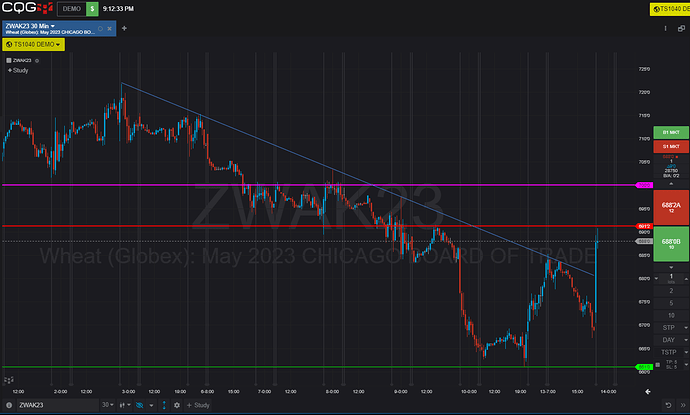690x415 pixels.
Task: Click the rescale icon at the chart's lower left
Action: pos(9,380)
